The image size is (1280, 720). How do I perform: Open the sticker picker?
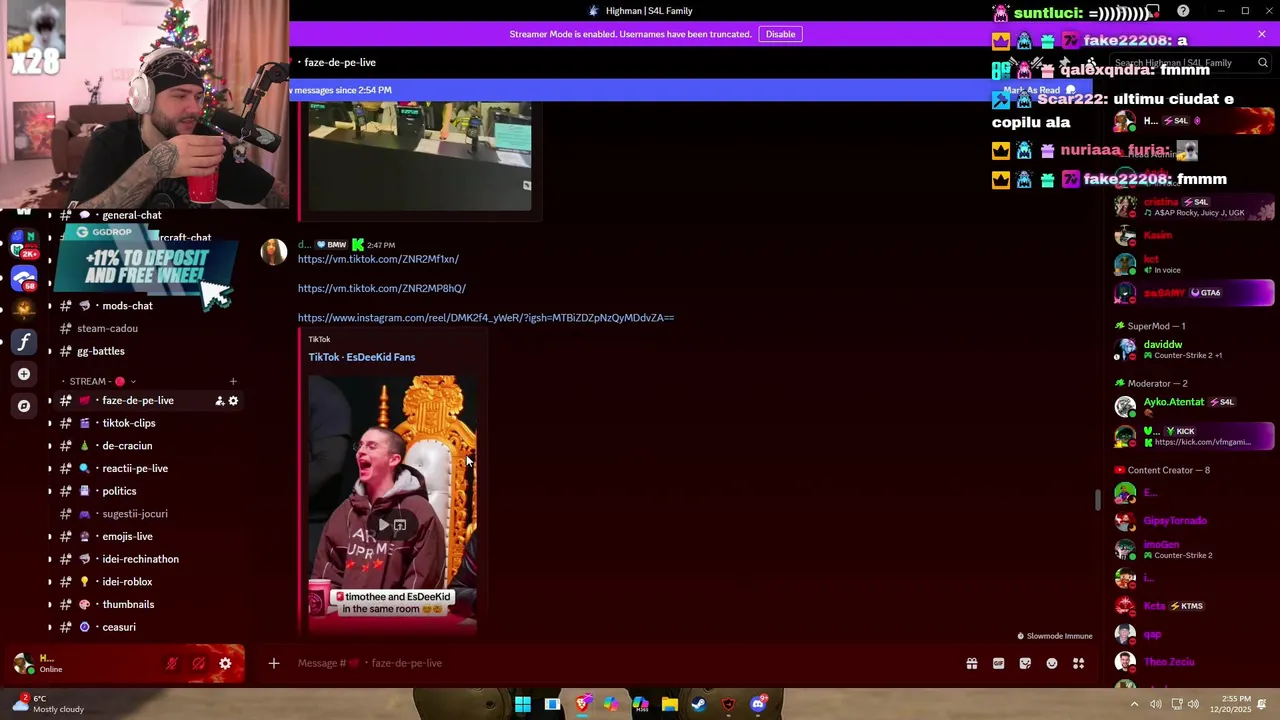coord(1025,663)
